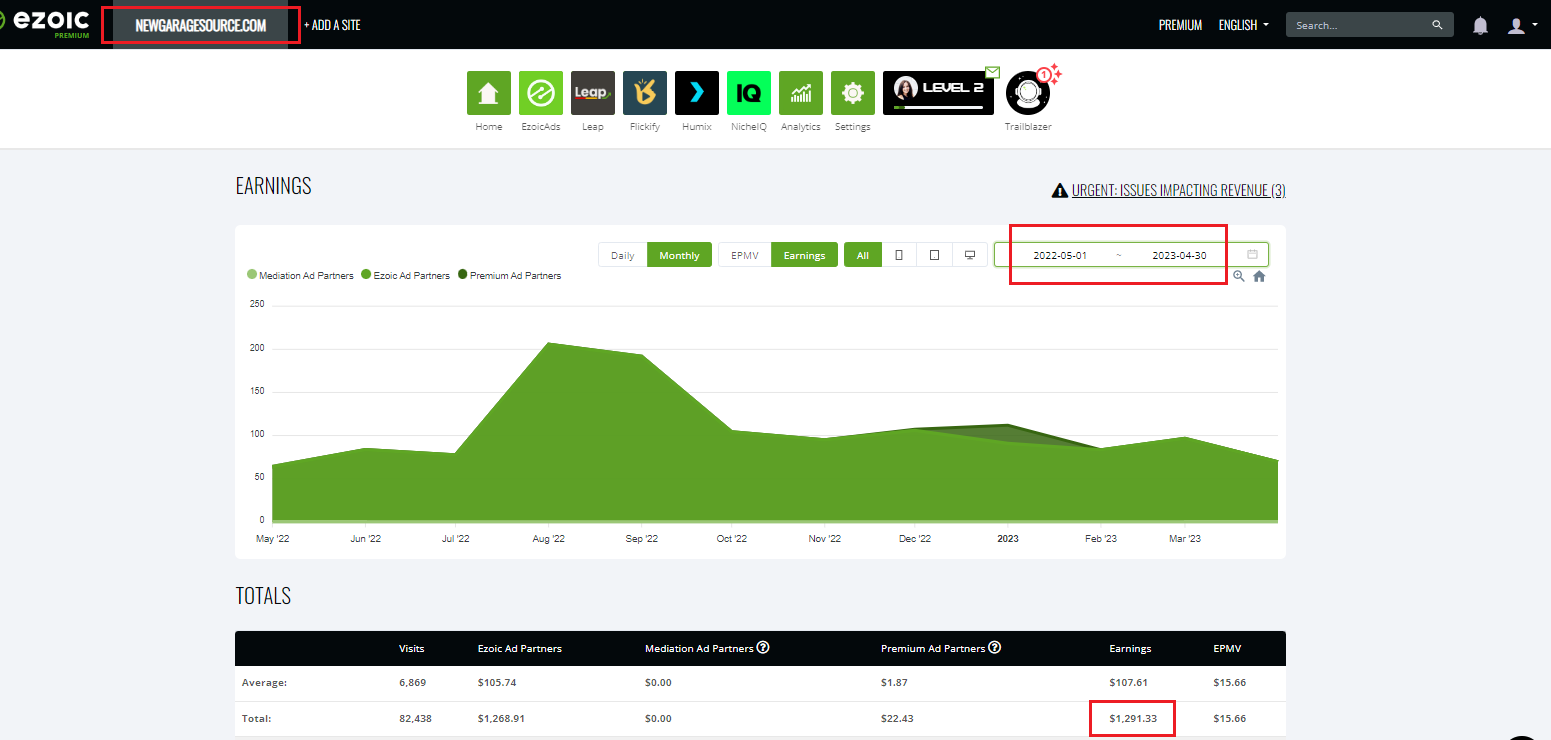Click the end date 2023-04-30 field

[1179, 255]
